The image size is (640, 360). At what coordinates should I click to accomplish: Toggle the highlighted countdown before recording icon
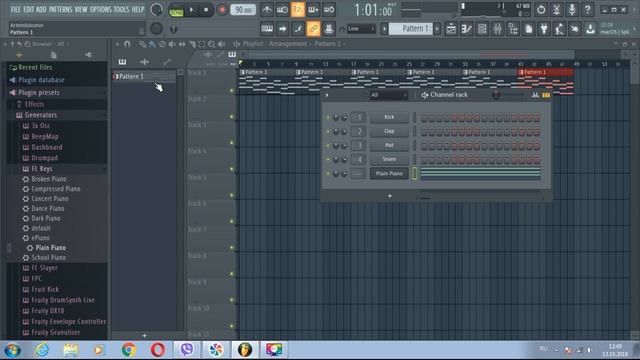(298, 10)
